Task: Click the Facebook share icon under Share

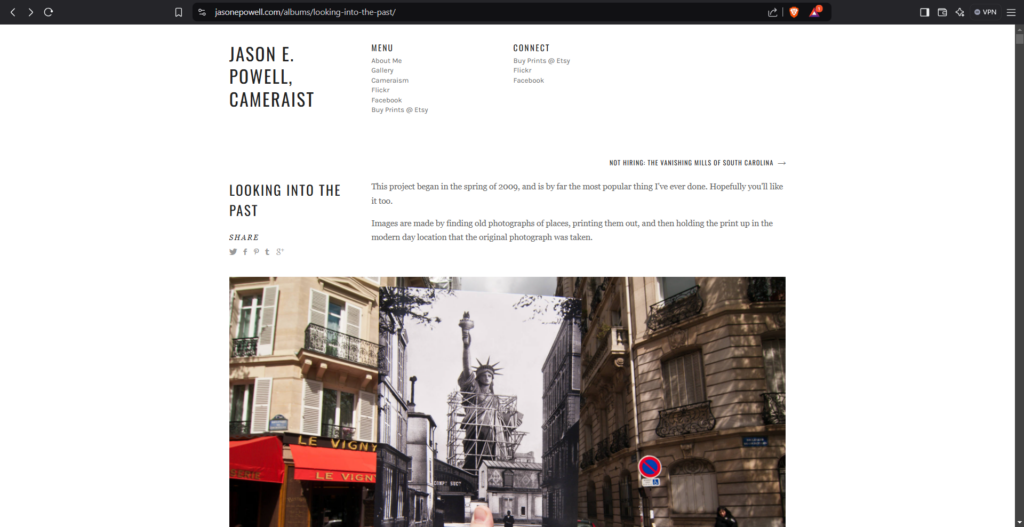Action: click(x=245, y=252)
